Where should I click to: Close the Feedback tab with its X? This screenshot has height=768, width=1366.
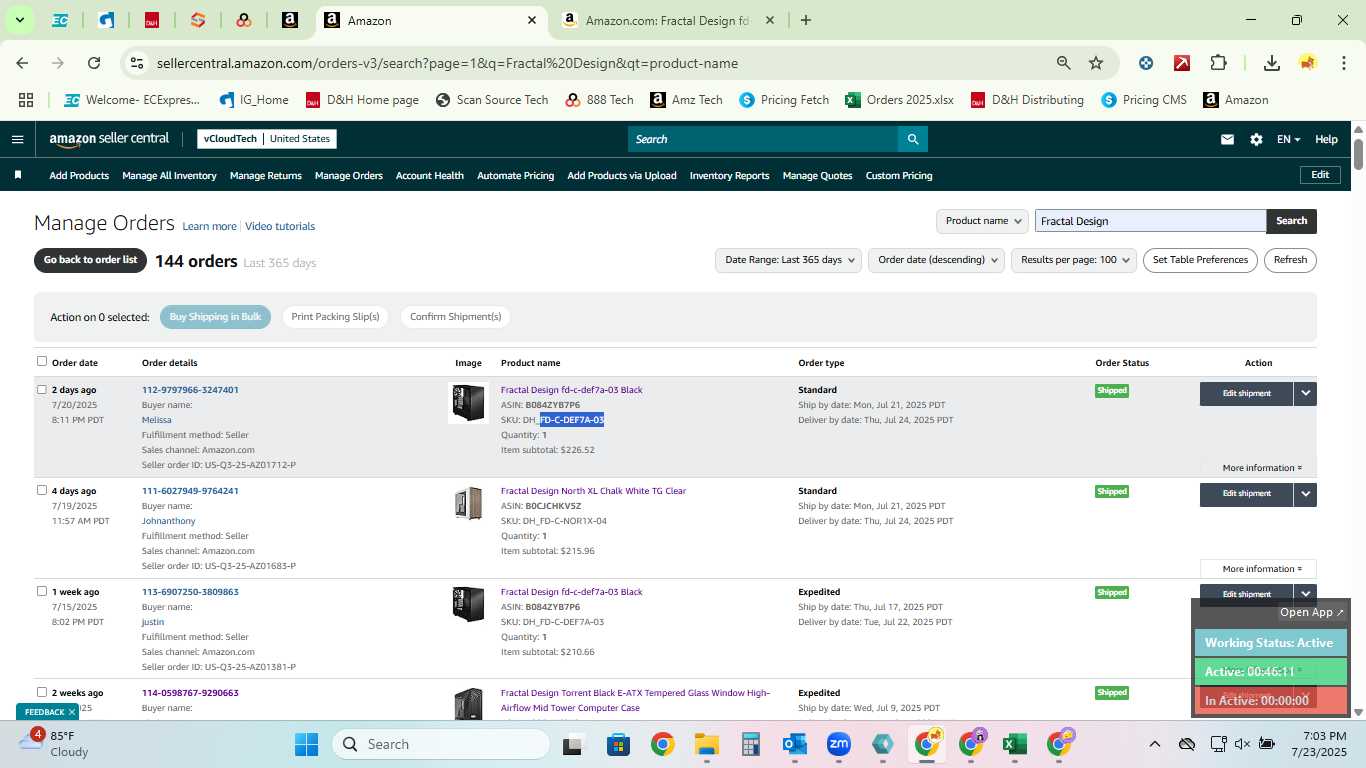[x=72, y=712]
